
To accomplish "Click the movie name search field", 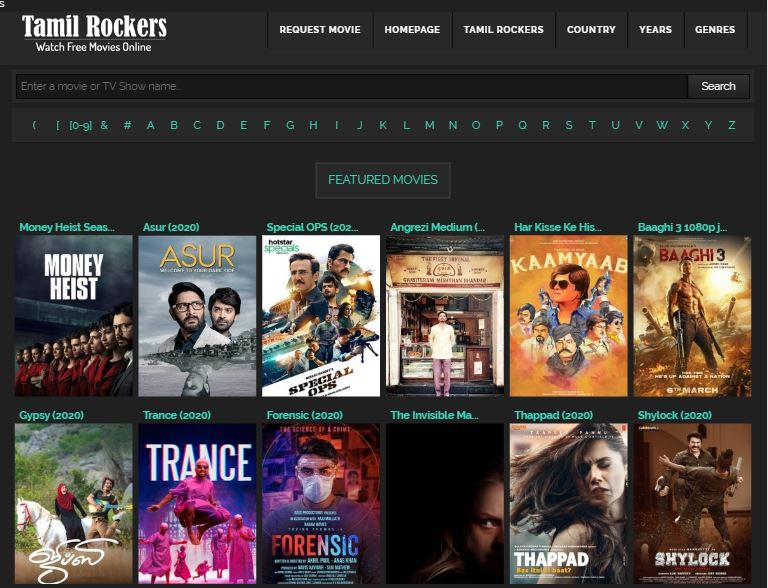I will [x=351, y=86].
